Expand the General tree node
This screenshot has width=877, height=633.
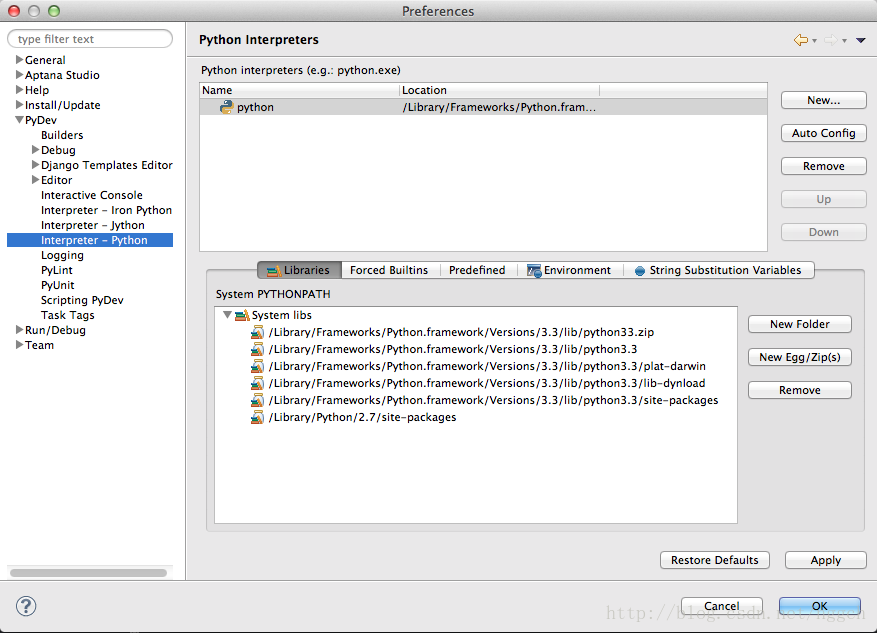[19, 59]
